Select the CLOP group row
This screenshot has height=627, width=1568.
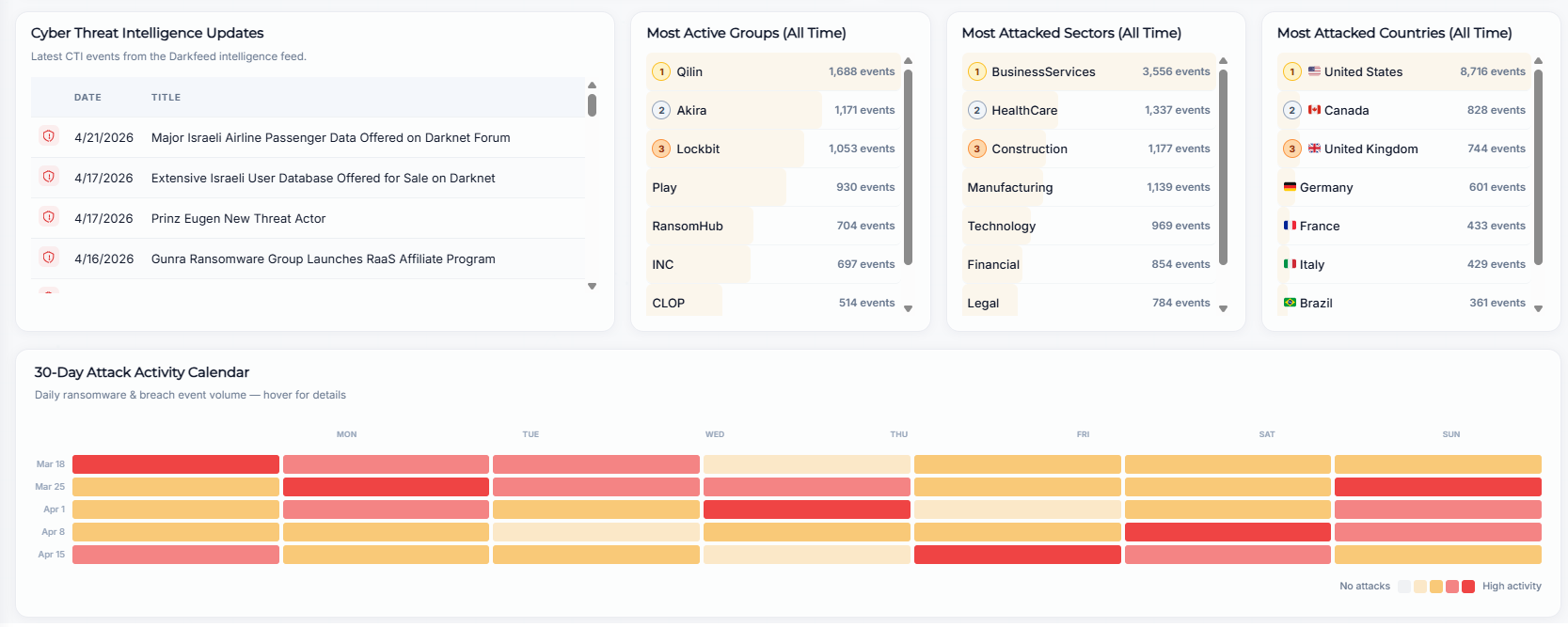pos(773,302)
